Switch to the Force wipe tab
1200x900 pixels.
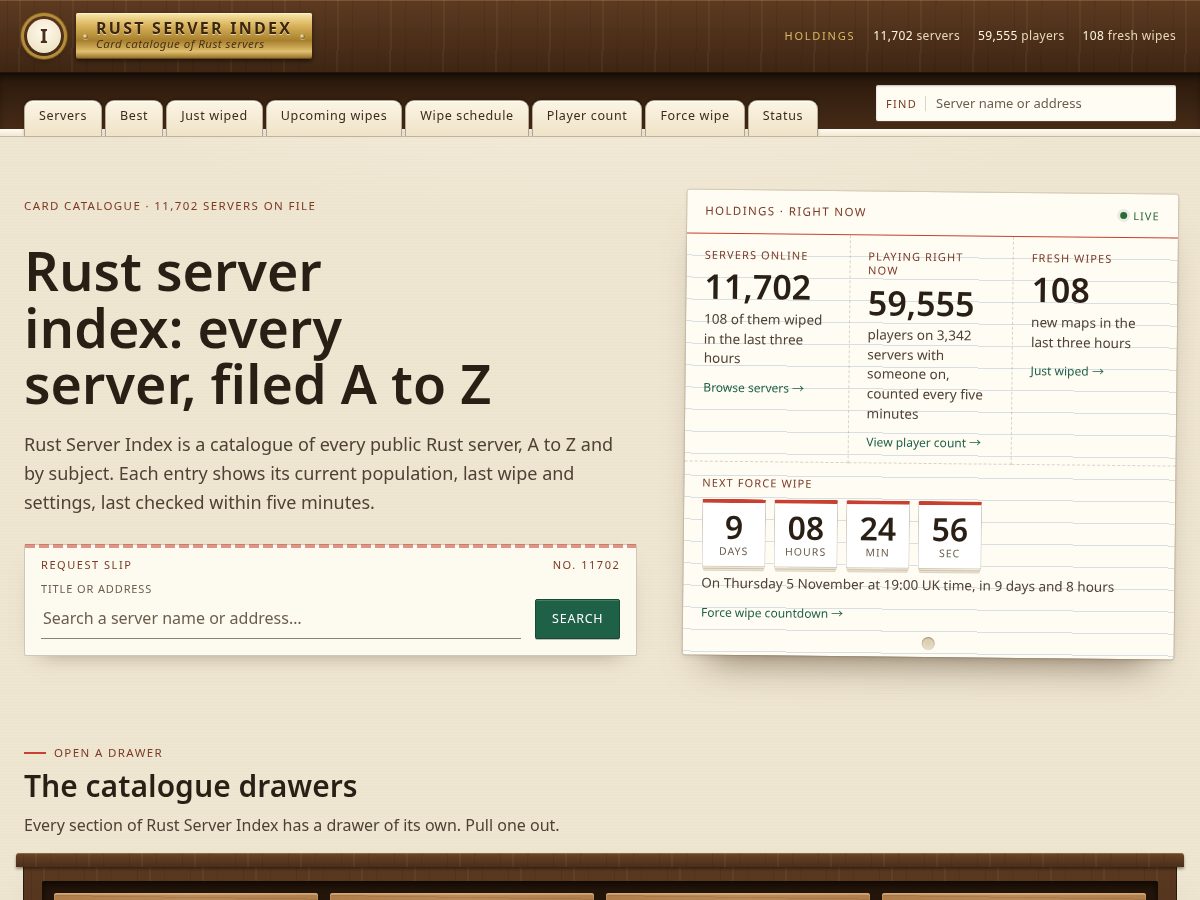[x=695, y=116]
